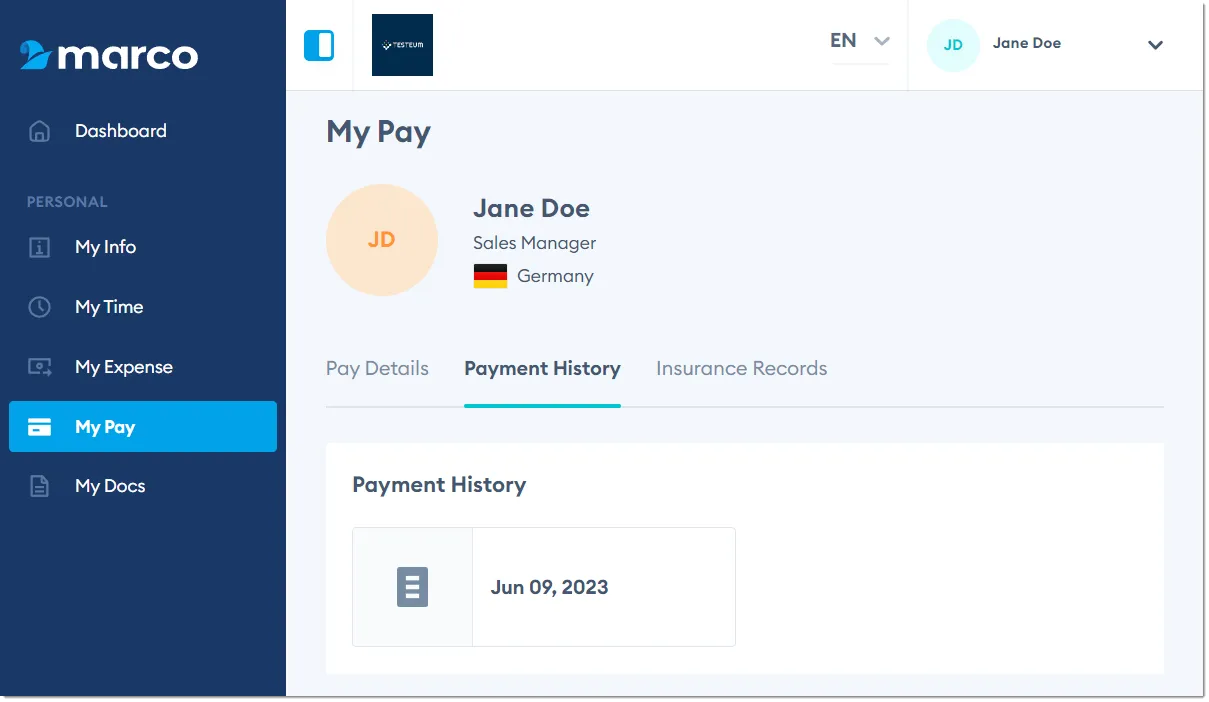Click the Jane Doe name in the header
1209x702 pixels.
point(1027,43)
